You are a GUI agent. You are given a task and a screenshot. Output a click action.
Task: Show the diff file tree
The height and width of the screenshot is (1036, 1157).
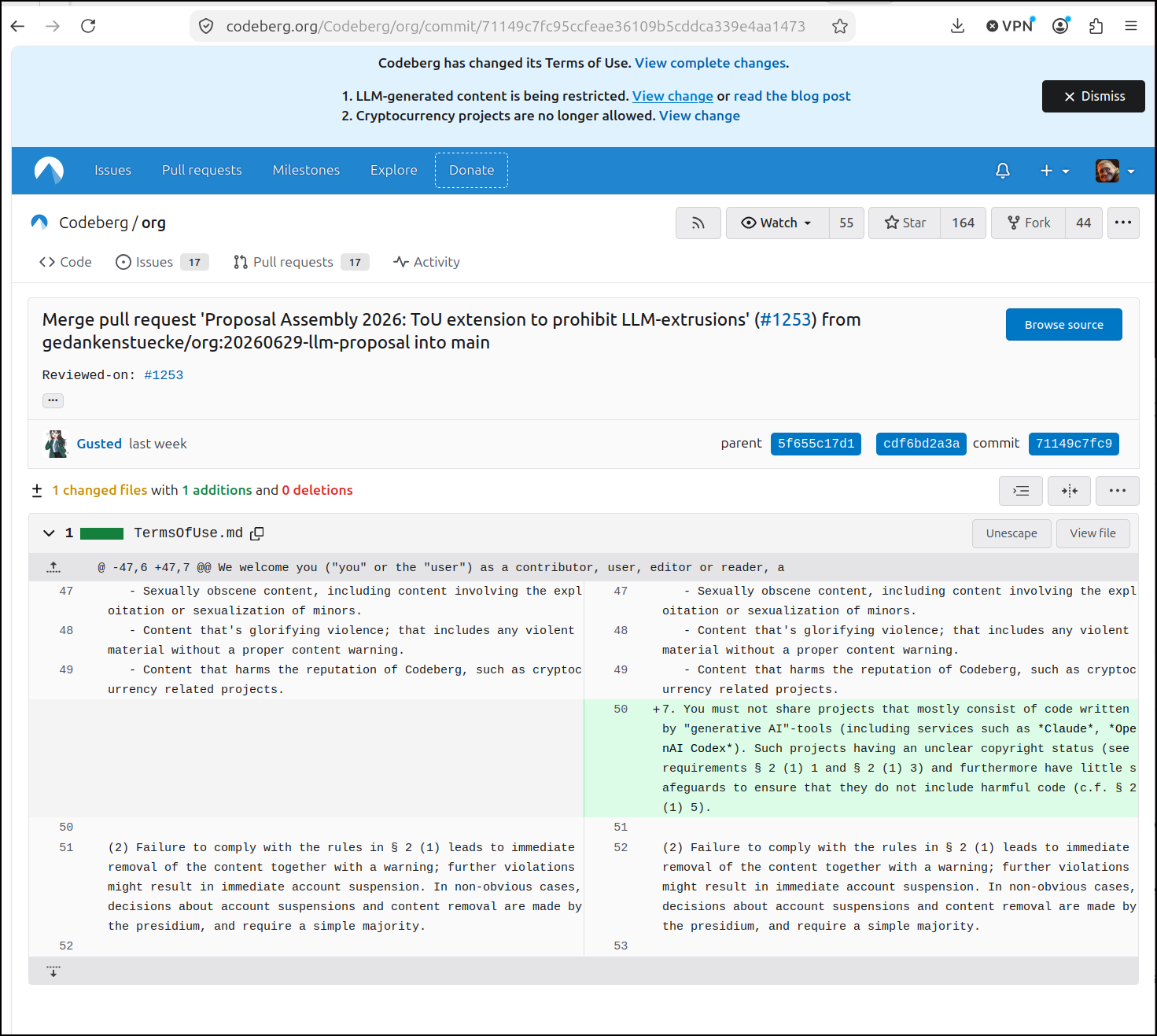pyautogui.click(x=1021, y=491)
